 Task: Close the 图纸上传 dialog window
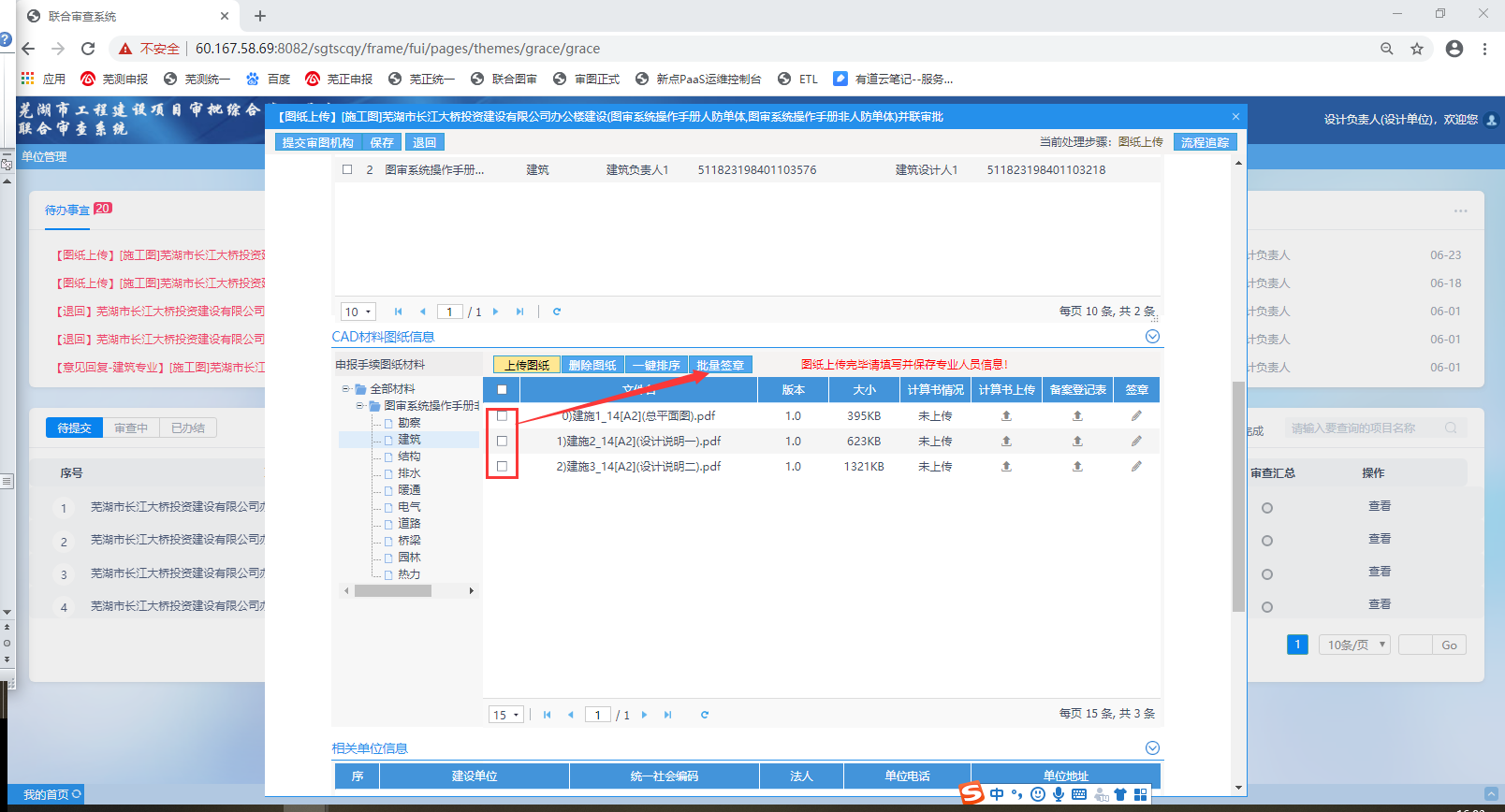[x=1235, y=117]
